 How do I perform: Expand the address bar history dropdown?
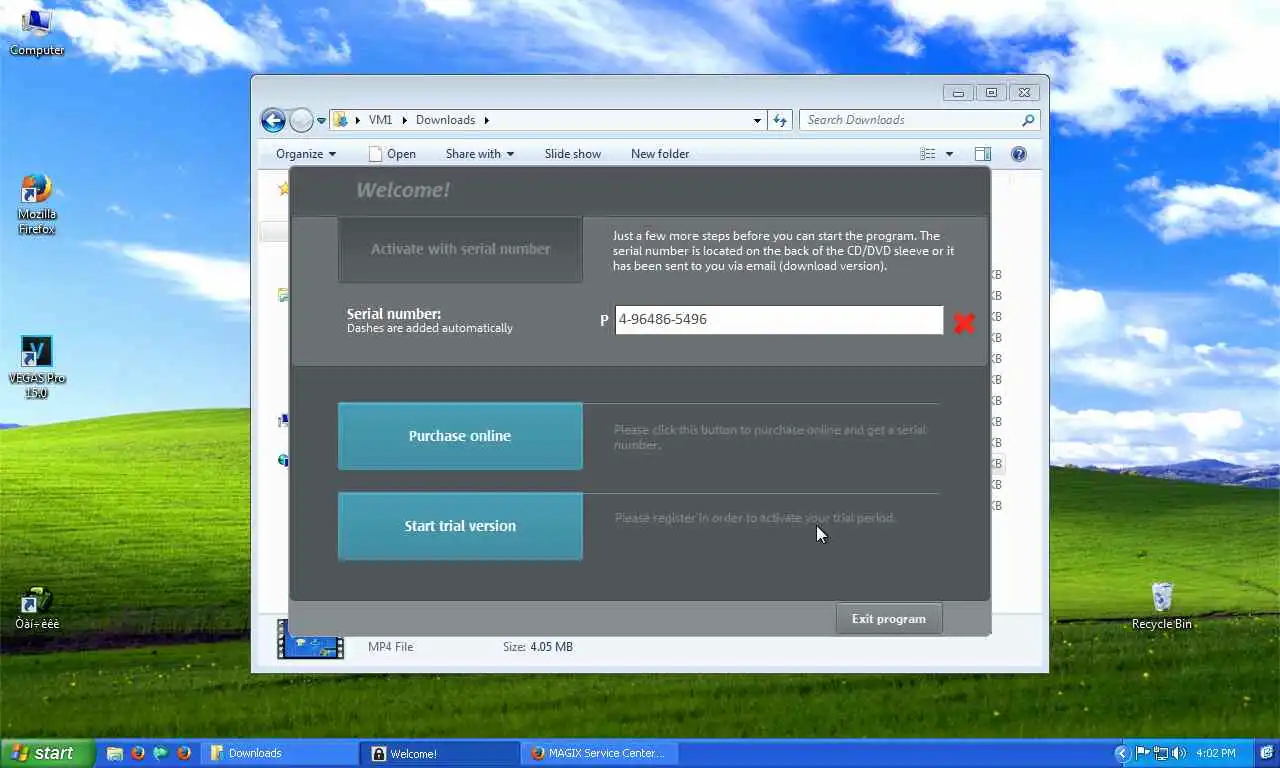[757, 120]
